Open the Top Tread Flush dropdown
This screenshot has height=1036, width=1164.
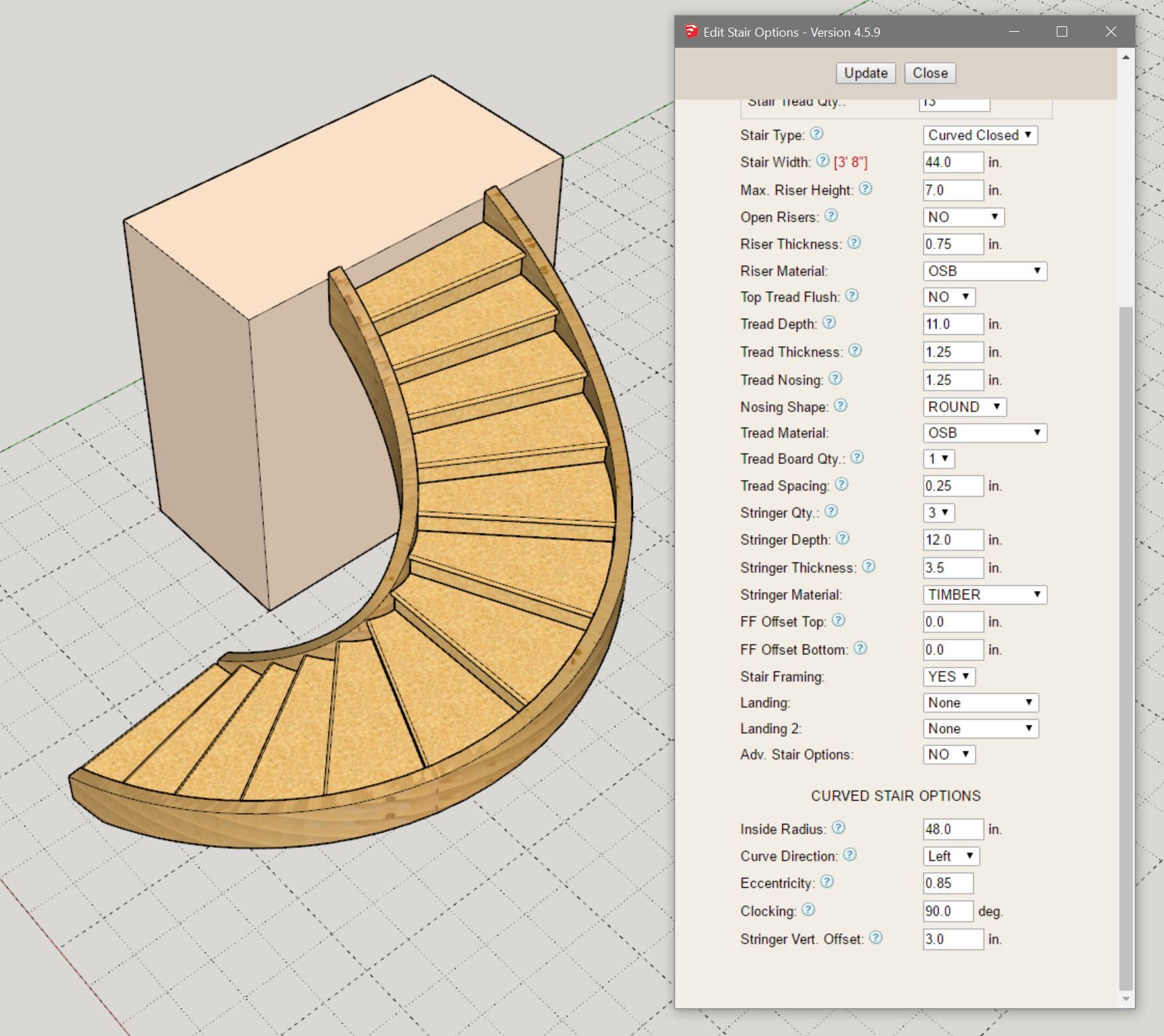[x=949, y=297]
